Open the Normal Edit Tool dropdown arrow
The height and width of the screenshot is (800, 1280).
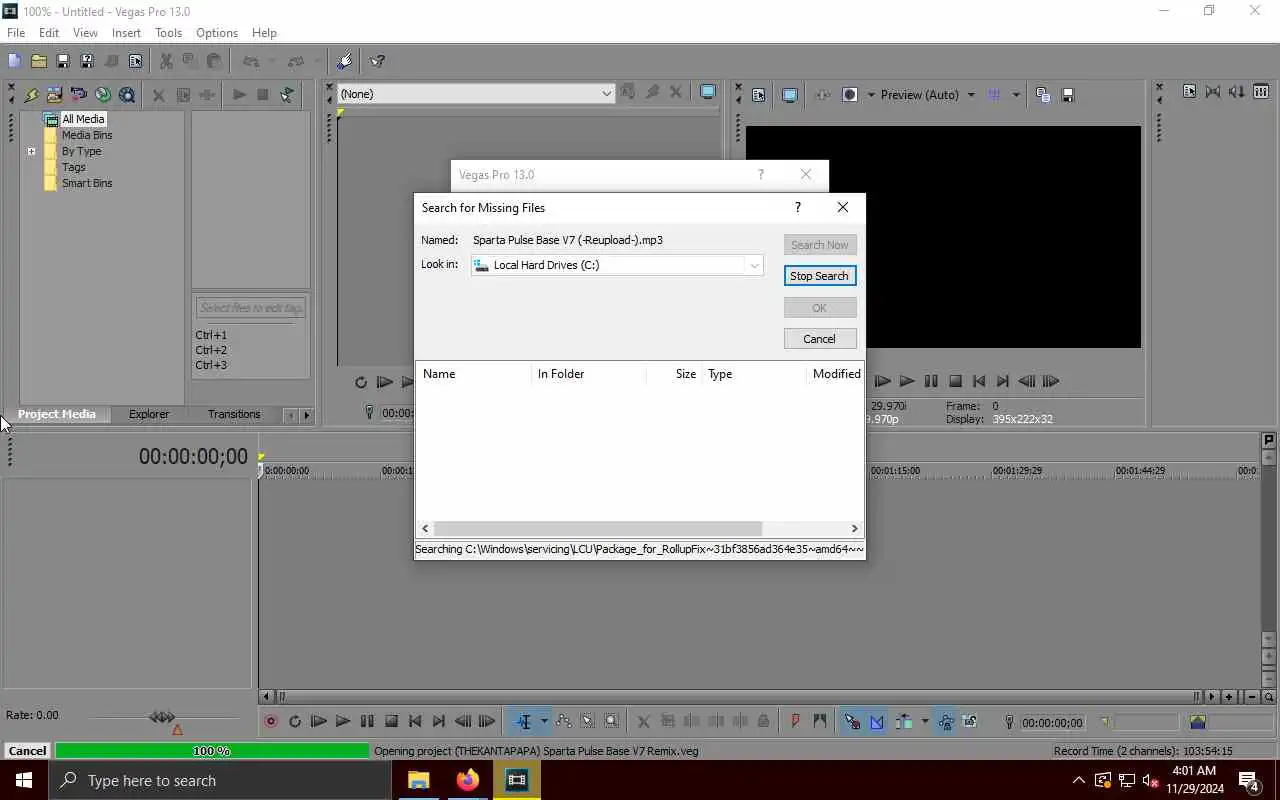tap(544, 721)
